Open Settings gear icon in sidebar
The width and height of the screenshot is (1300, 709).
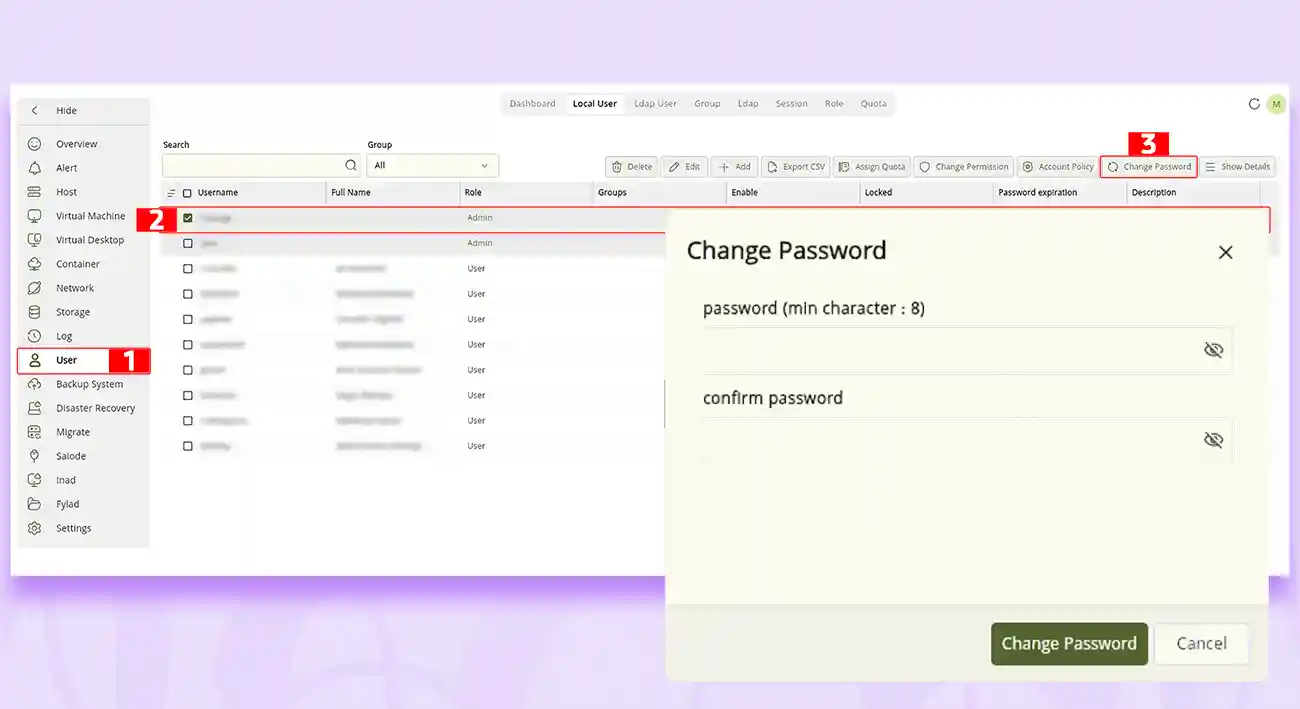click(35, 528)
